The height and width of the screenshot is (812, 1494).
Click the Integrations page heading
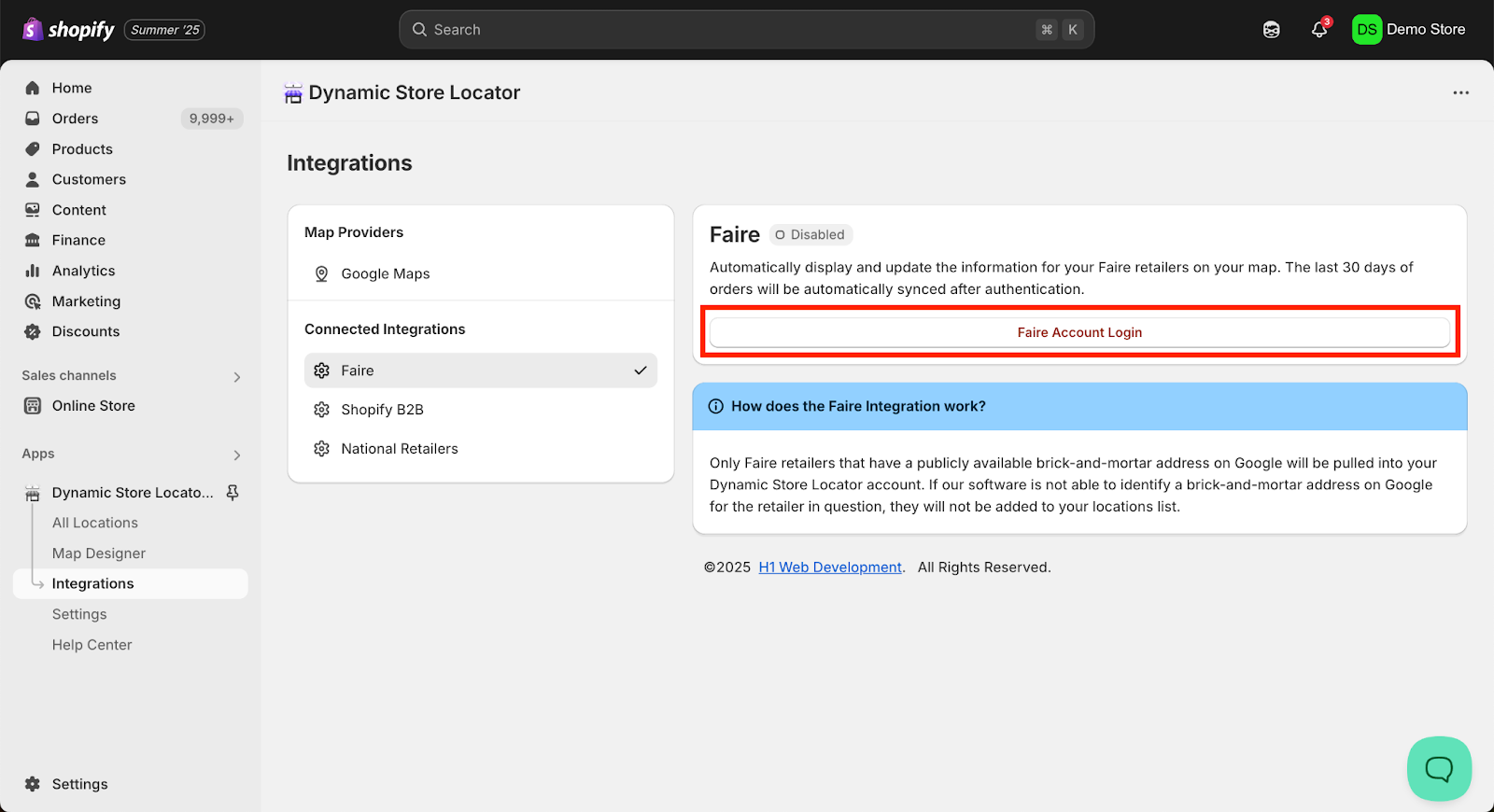349,163
